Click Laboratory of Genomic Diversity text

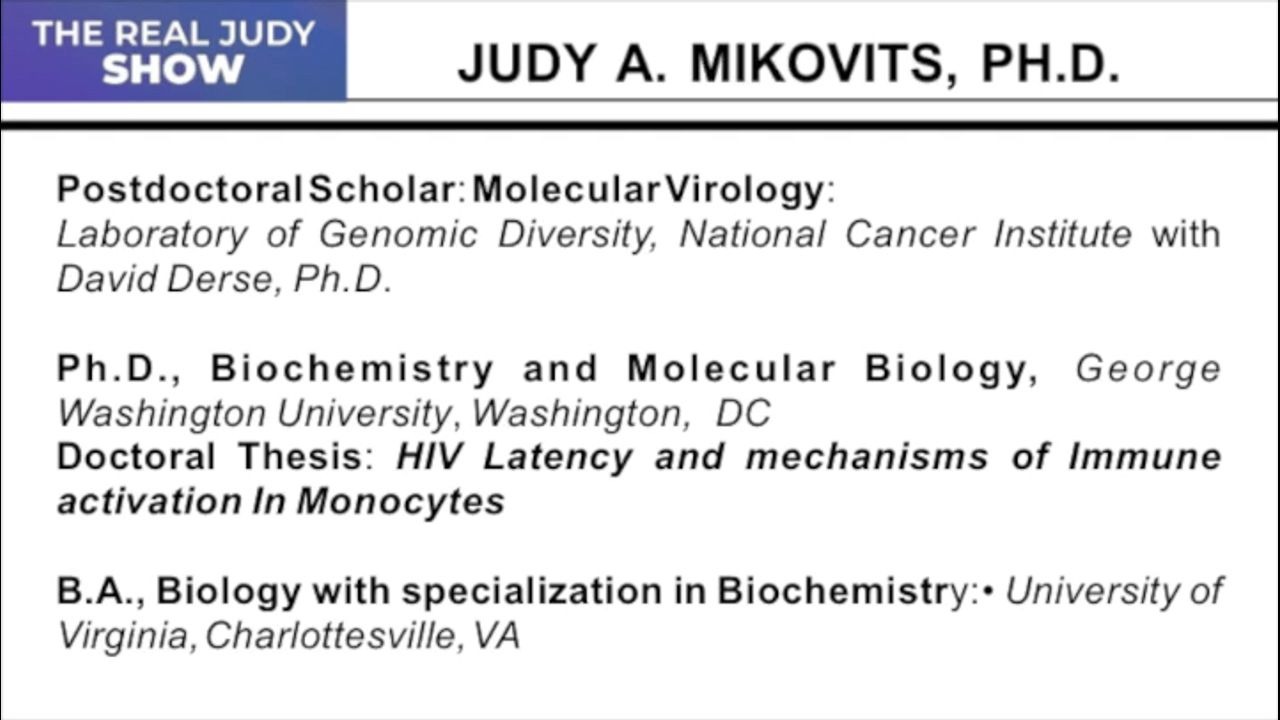point(361,234)
